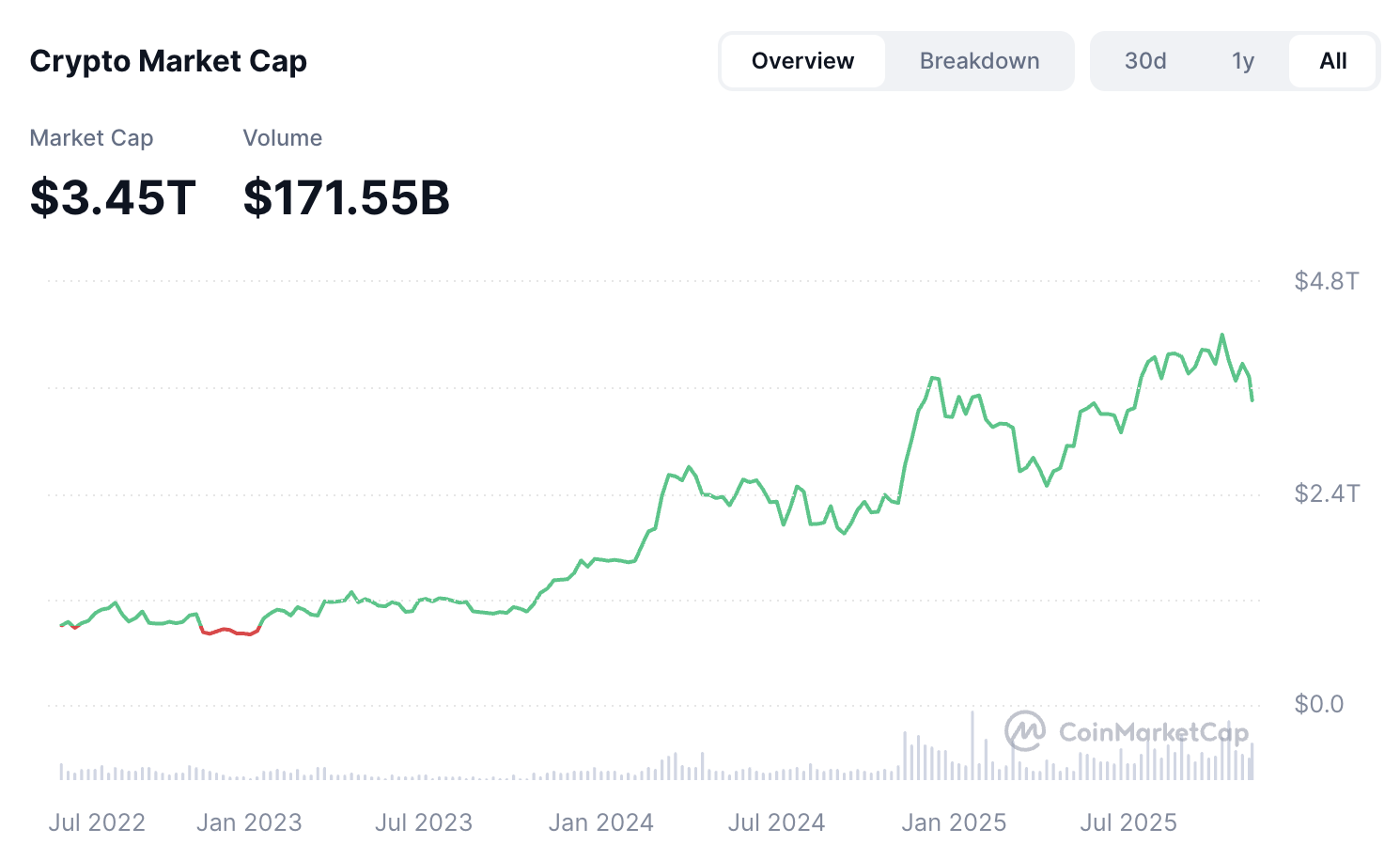Click the Jul 2022 axis date

97,821
